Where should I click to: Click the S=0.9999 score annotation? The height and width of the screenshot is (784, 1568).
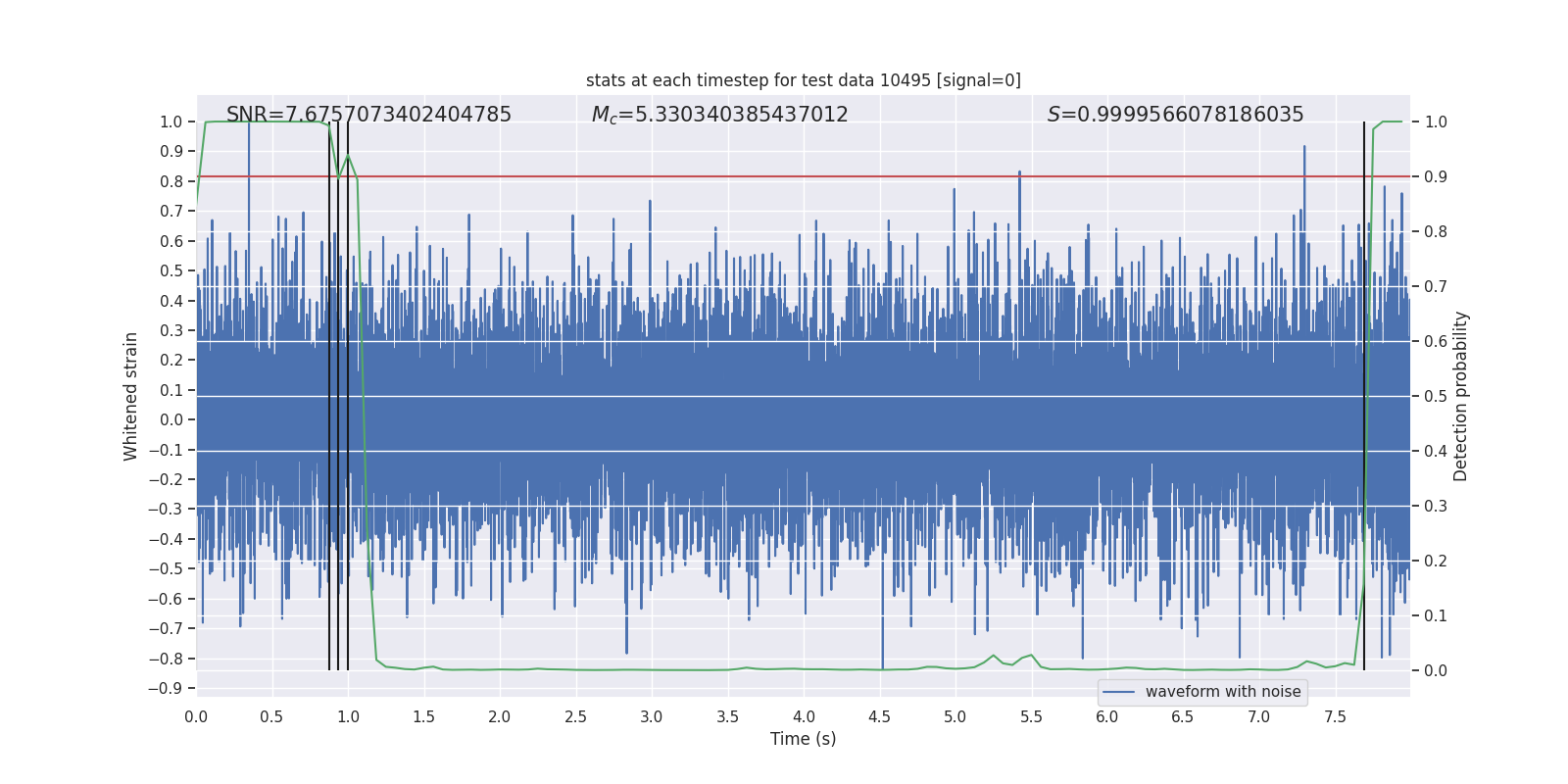click(1175, 115)
